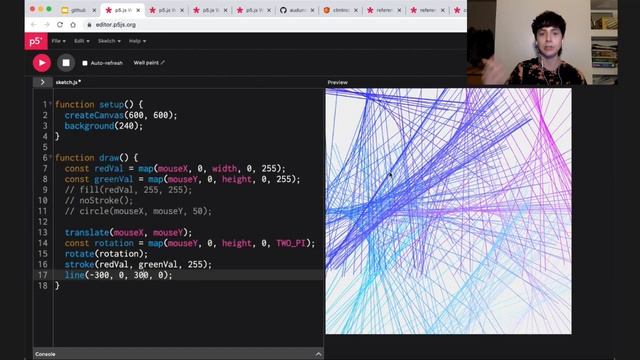The width and height of the screenshot is (640, 360).
Task: Click line number 18 in the gutter
Action: (42, 285)
